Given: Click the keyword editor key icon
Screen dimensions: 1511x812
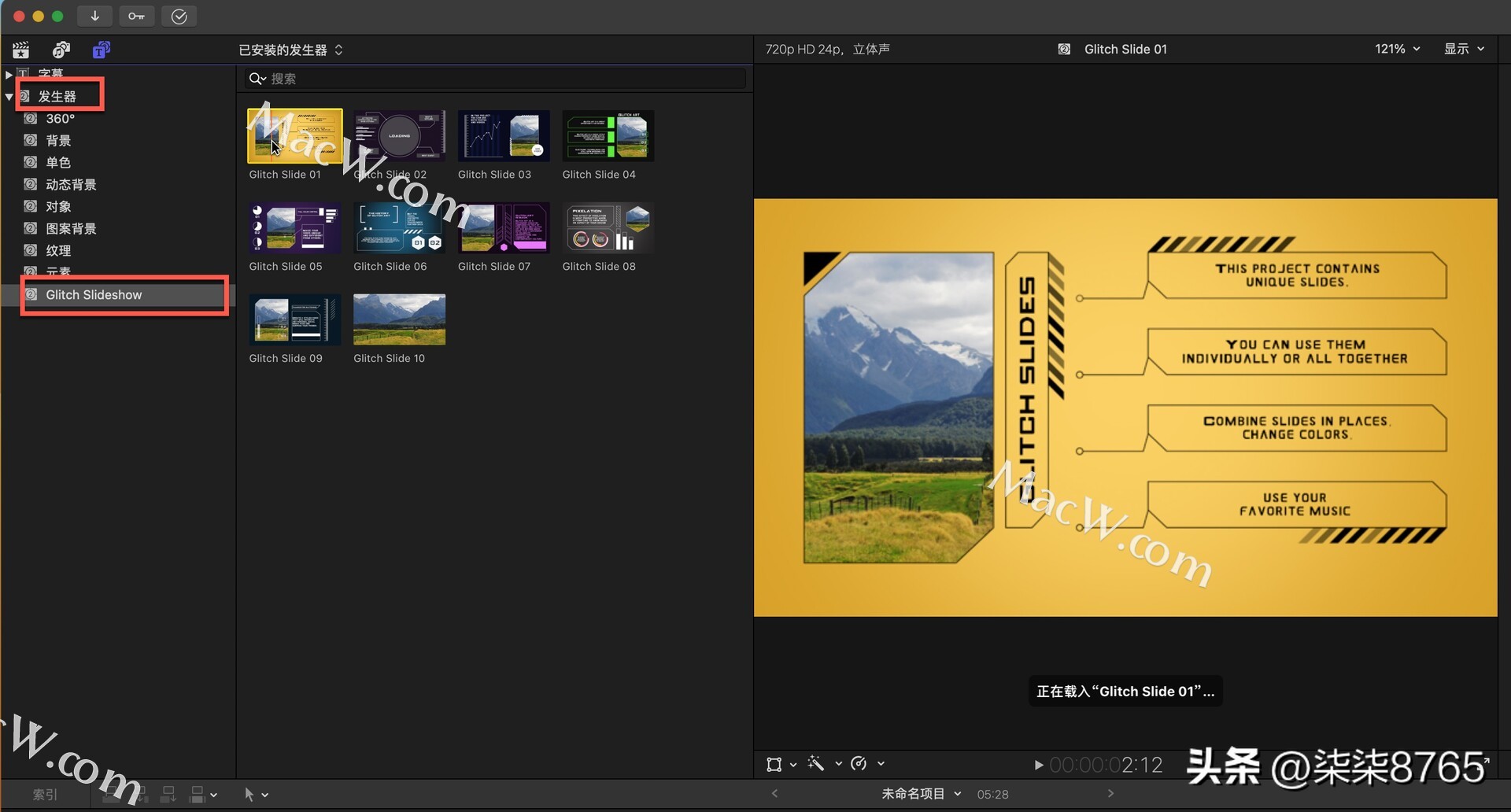Looking at the screenshot, I should click(x=136, y=16).
